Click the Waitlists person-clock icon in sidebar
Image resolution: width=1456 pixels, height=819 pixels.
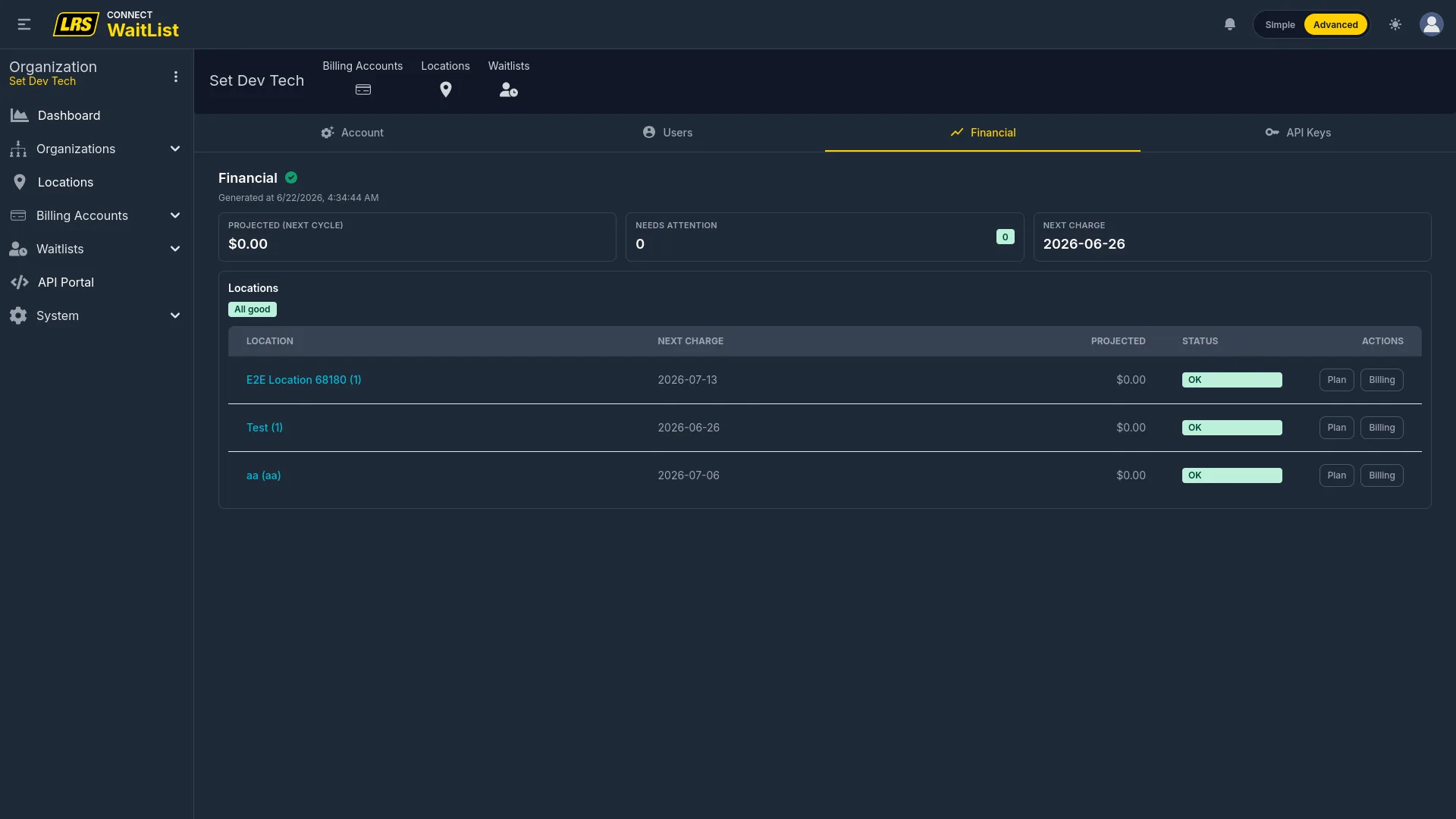pos(18,249)
